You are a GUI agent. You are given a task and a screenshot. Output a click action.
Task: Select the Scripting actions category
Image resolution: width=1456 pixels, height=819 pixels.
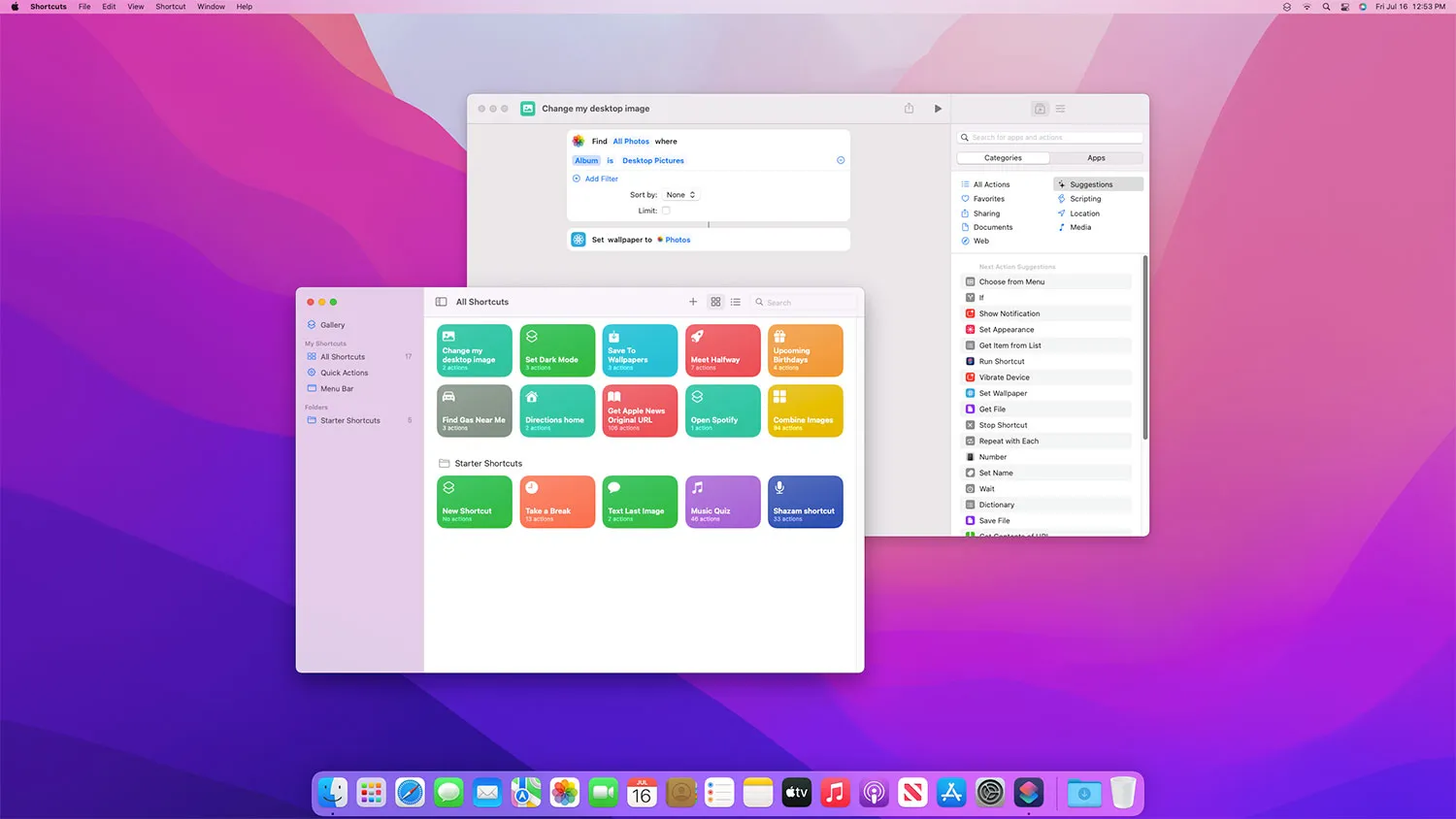click(1084, 198)
